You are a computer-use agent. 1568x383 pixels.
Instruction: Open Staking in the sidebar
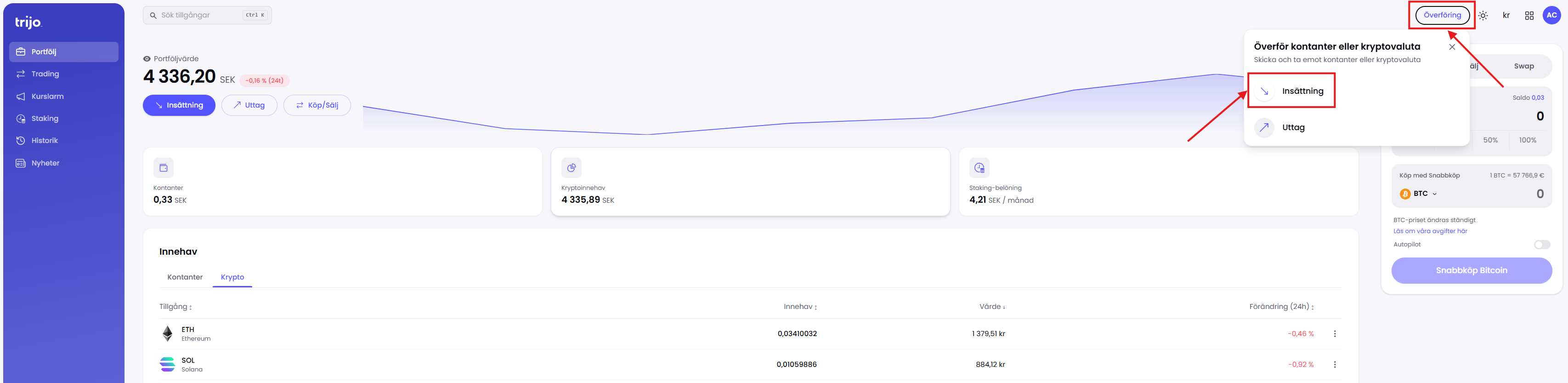64,119
